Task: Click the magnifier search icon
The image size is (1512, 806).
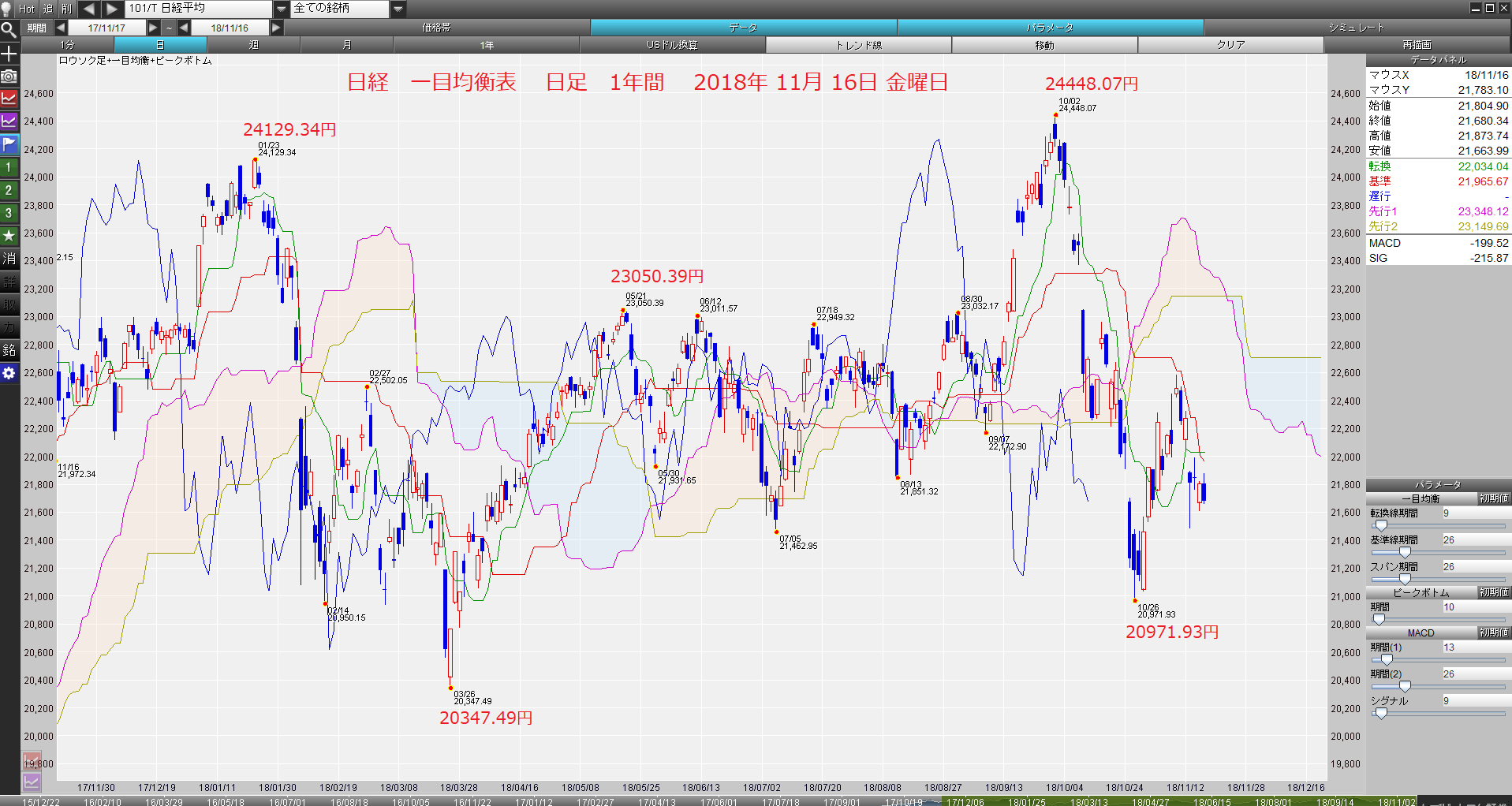Action: [9, 30]
